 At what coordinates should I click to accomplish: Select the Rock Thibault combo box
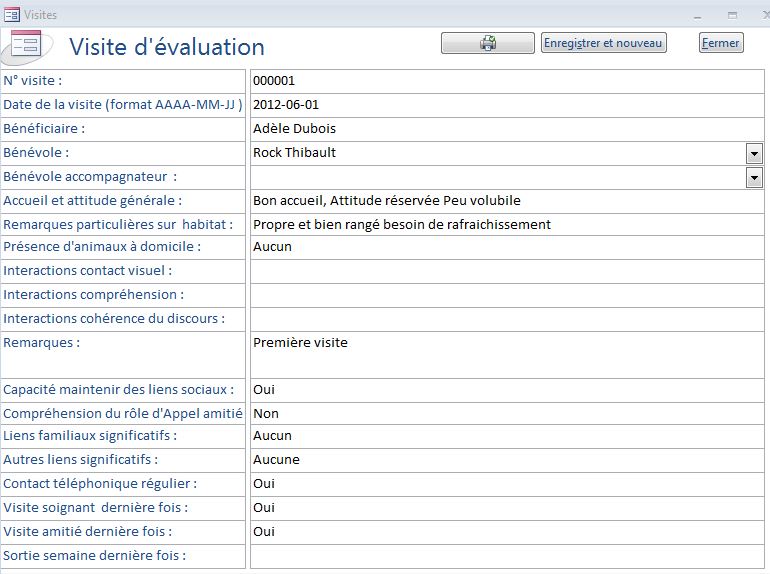click(507, 153)
